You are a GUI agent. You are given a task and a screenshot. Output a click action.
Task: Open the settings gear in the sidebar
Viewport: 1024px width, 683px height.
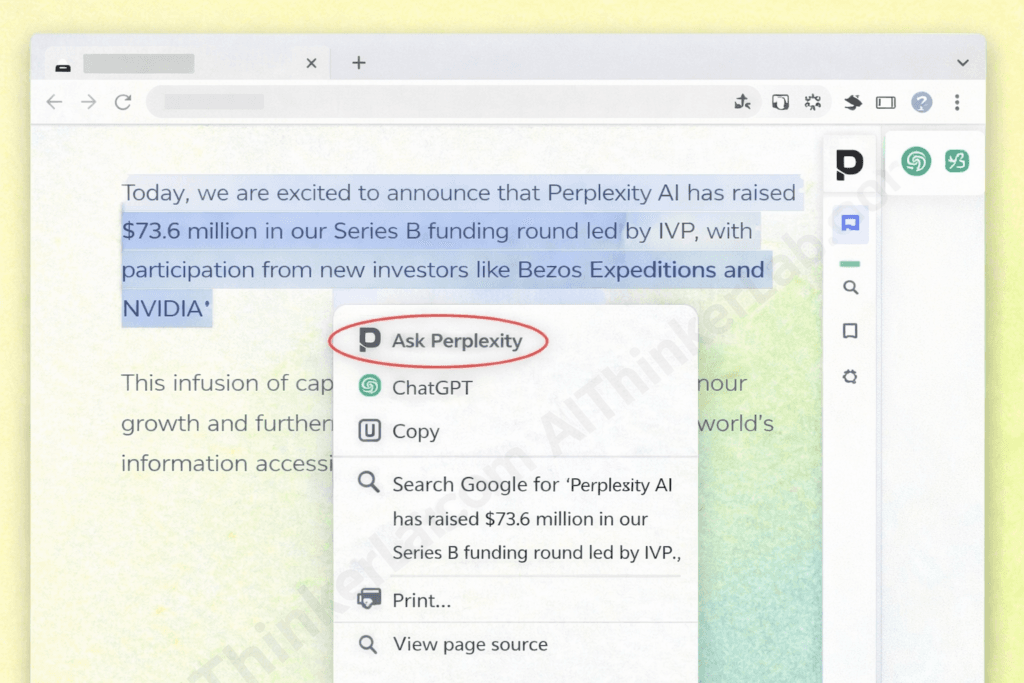pos(850,377)
